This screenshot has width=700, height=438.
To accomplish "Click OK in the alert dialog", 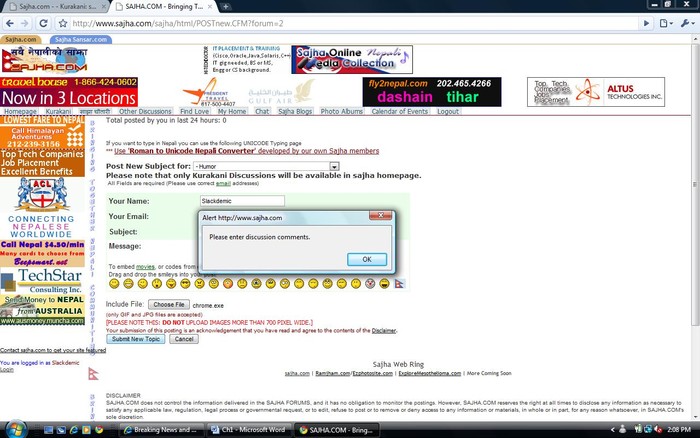I will pos(366,259).
